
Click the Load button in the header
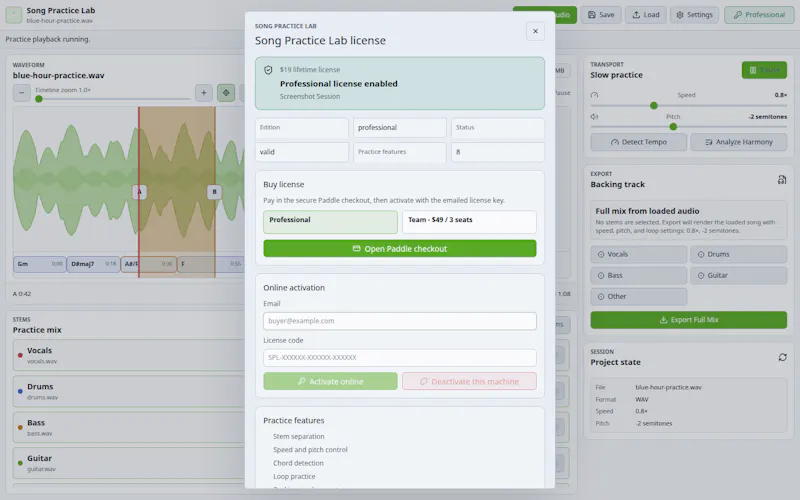tap(646, 15)
